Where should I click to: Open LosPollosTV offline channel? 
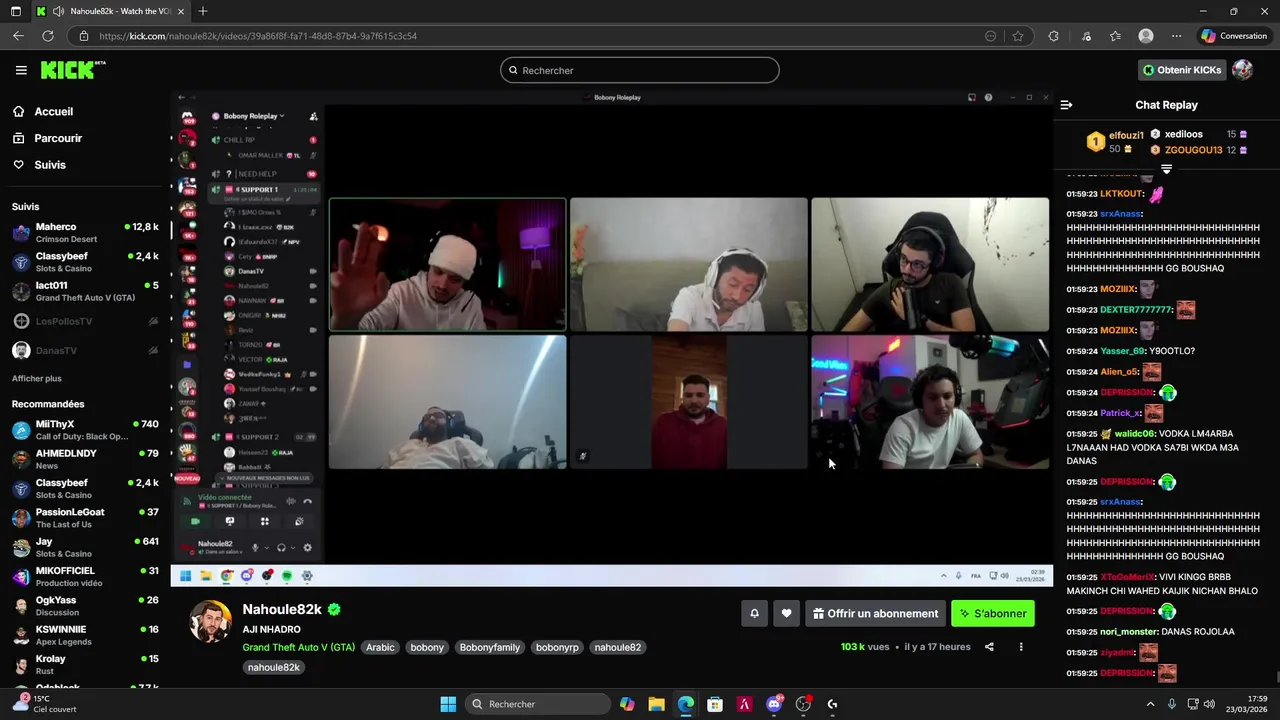[x=85, y=321]
